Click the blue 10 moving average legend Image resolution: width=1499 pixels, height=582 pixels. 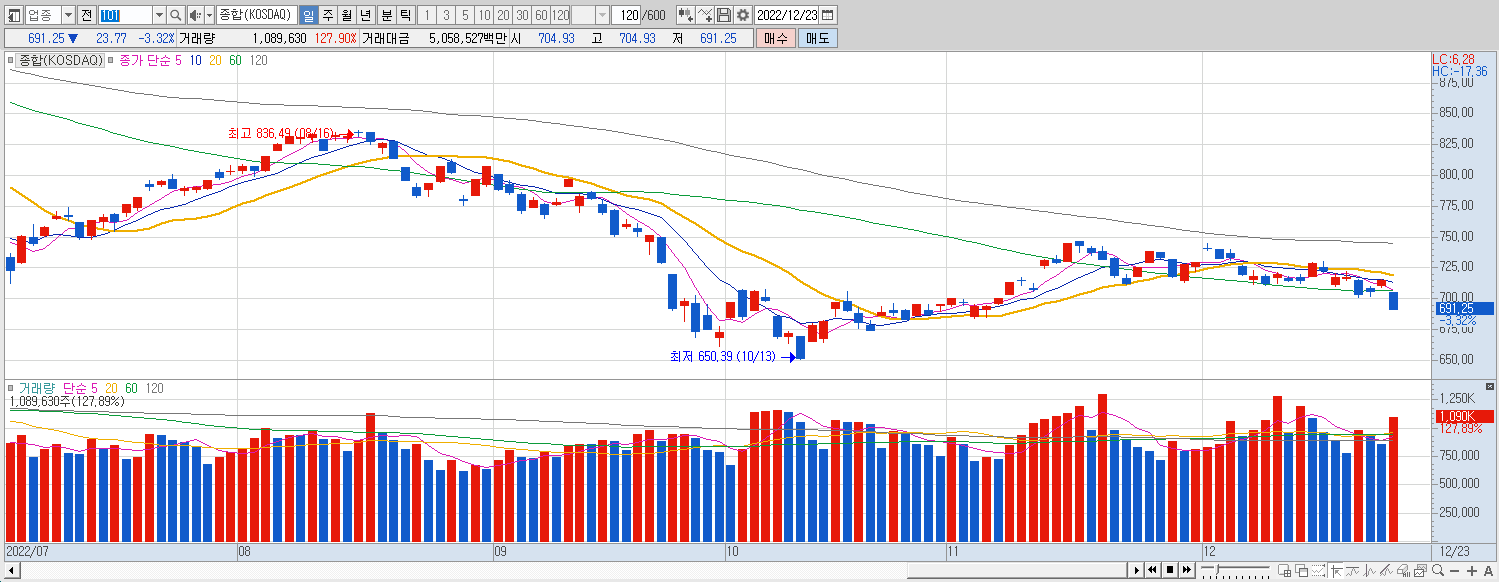(195, 61)
